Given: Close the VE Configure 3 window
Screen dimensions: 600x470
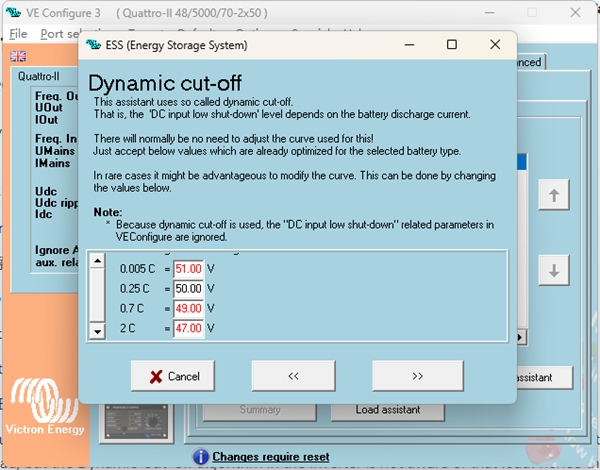Looking at the screenshot, I should pos(575,12).
